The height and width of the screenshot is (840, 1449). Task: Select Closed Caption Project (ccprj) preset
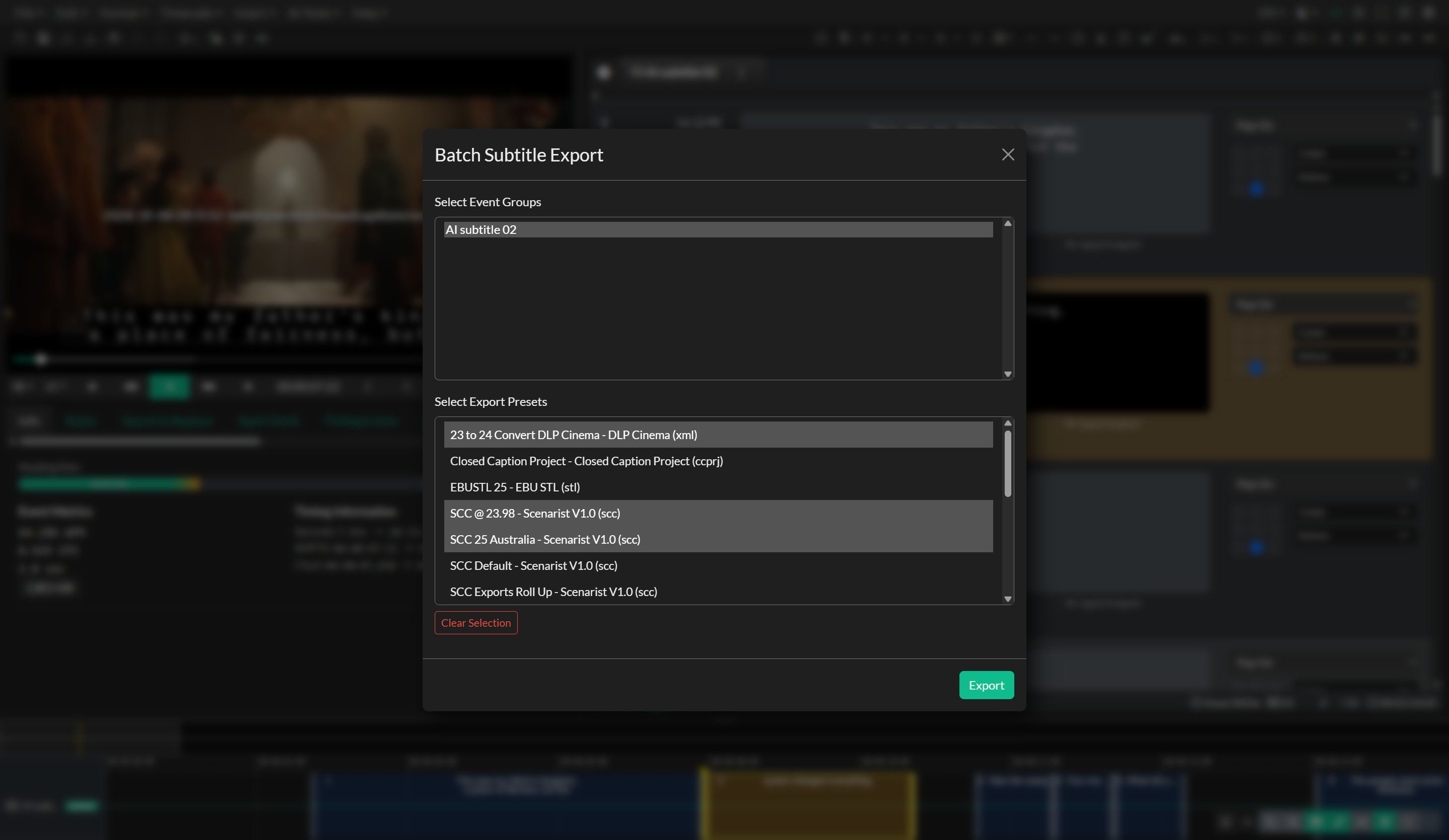718,461
